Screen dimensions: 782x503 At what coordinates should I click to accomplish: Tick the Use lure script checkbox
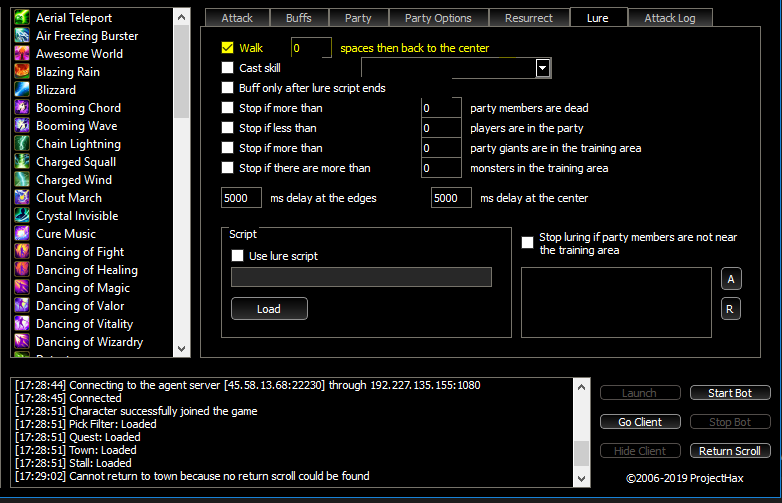click(x=237, y=256)
